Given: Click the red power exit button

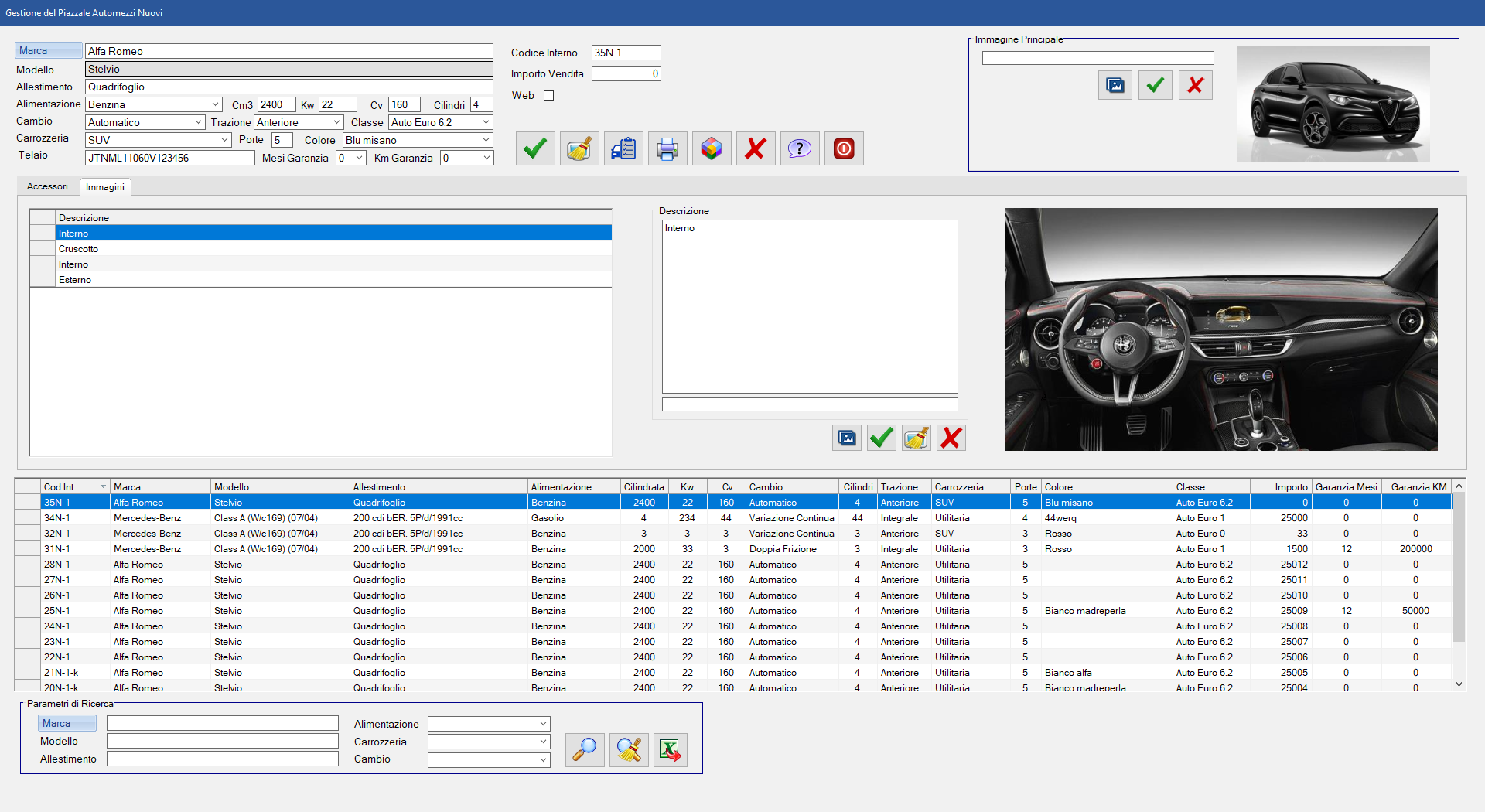Looking at the screenshot, I should coord(844,148).
